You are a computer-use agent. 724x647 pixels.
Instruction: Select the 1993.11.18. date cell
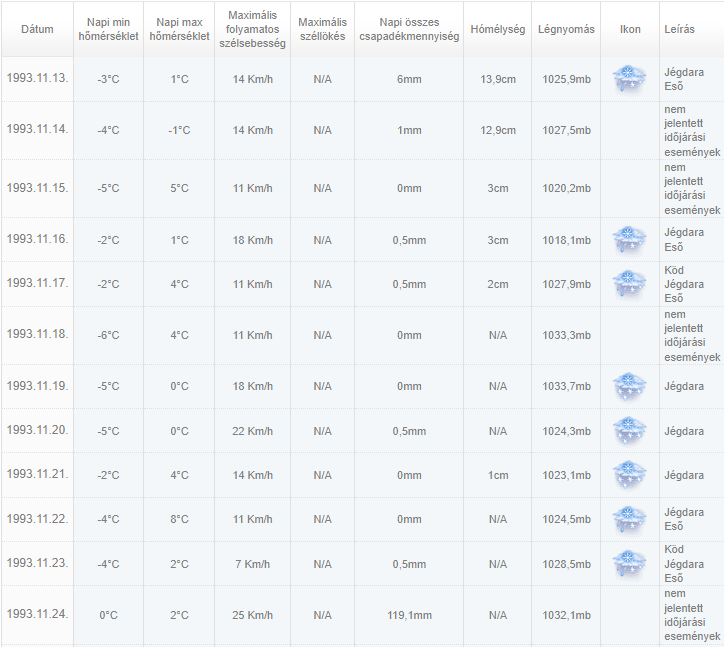tap(38, 333)
